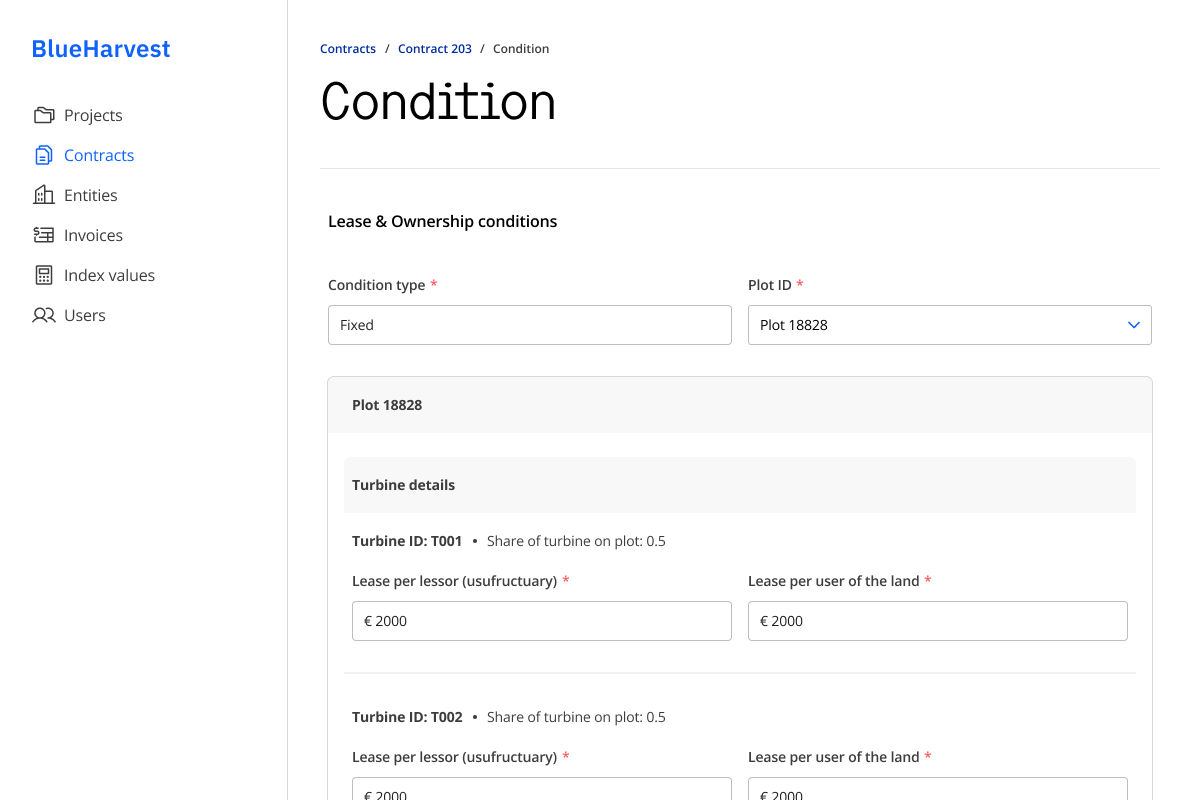Go to Invoices in sidebar
Viewport: 1200px width, 800px height.
click(93, 235)
